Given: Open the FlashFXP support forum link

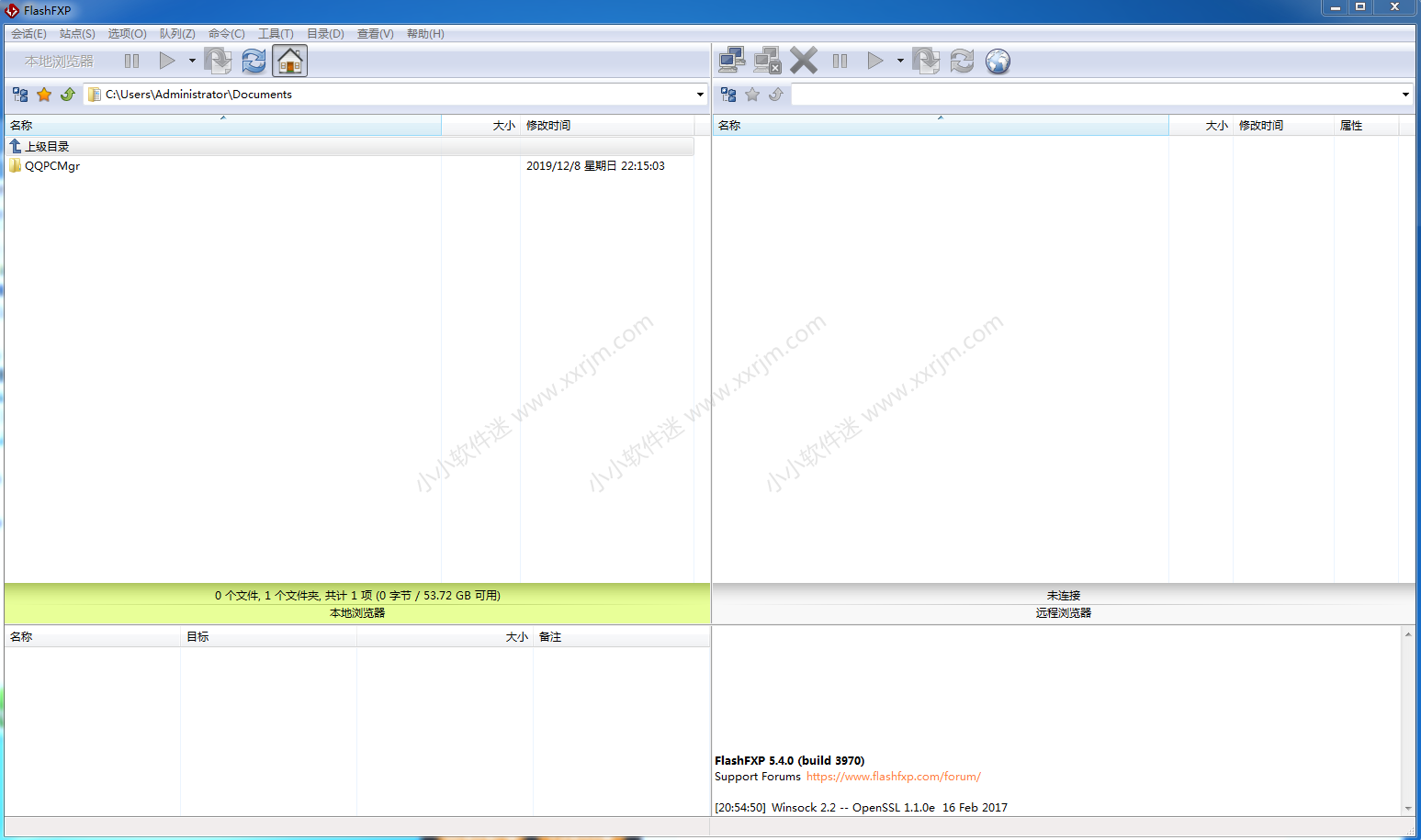Looking at the screenshot, I should coord(893,777).
